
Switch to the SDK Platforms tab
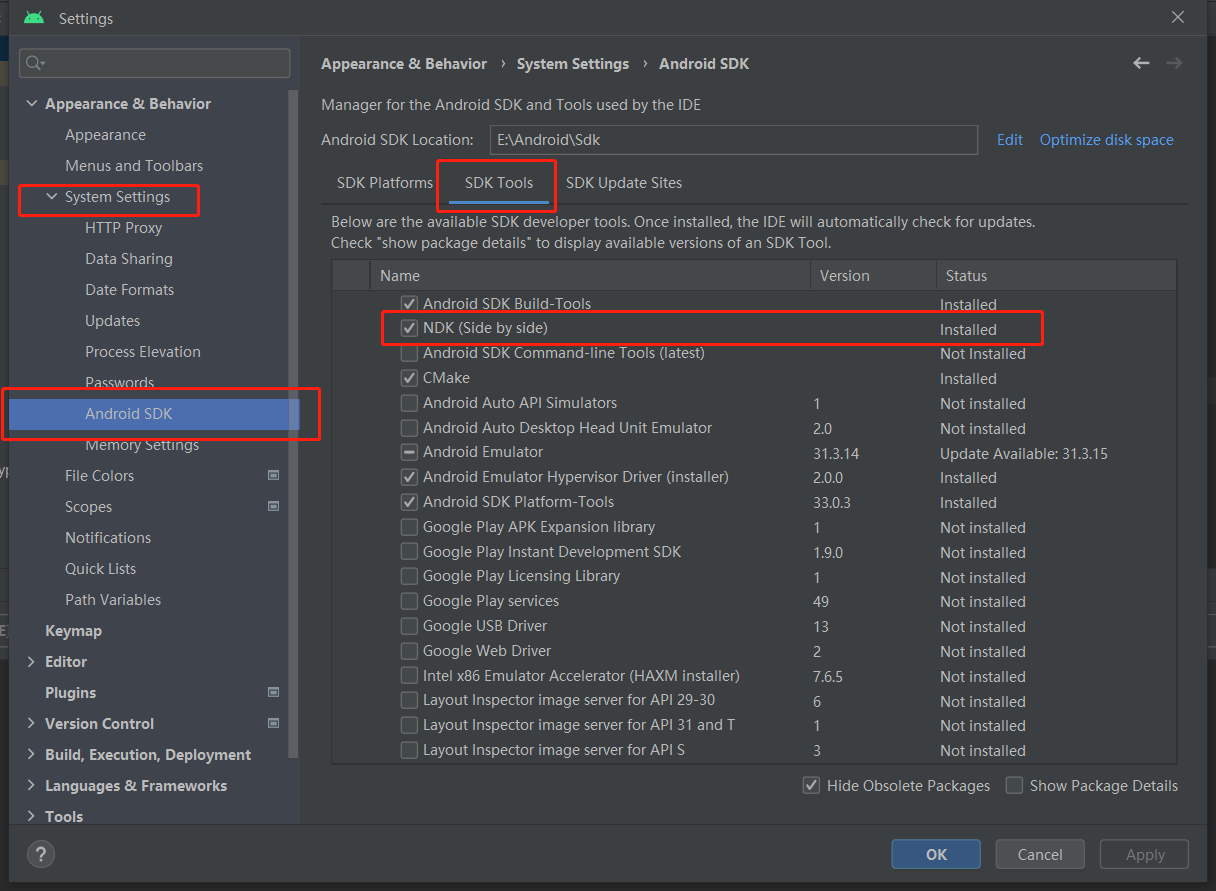click(385, 183)
